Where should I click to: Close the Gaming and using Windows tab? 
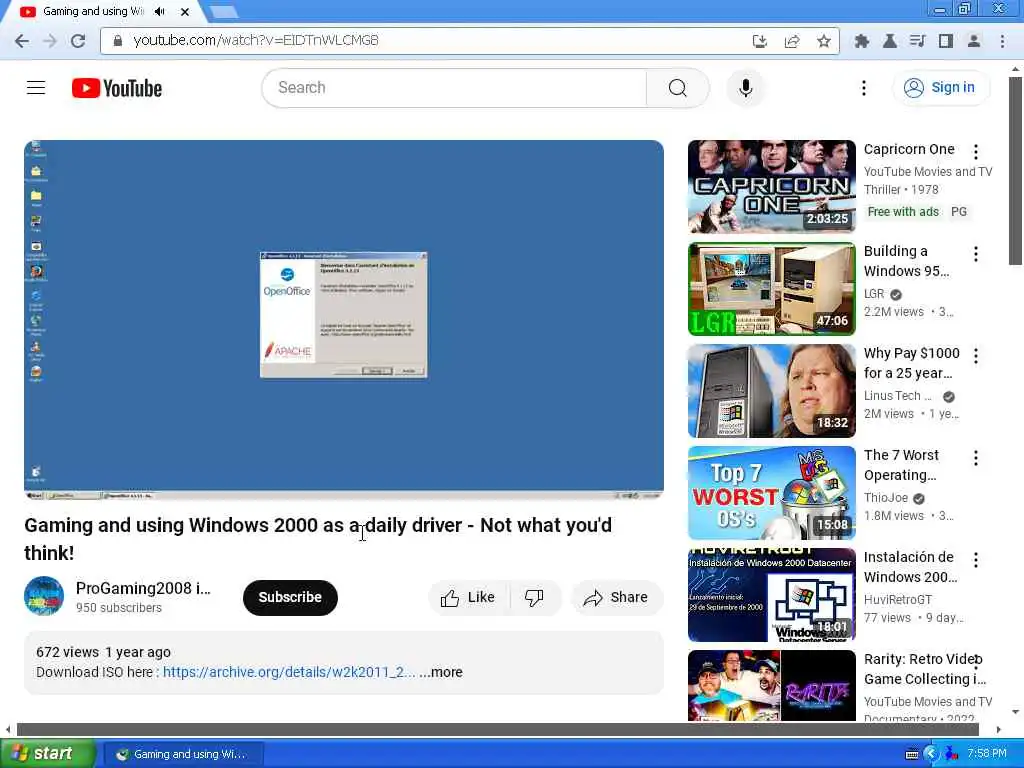coord(185,11)
